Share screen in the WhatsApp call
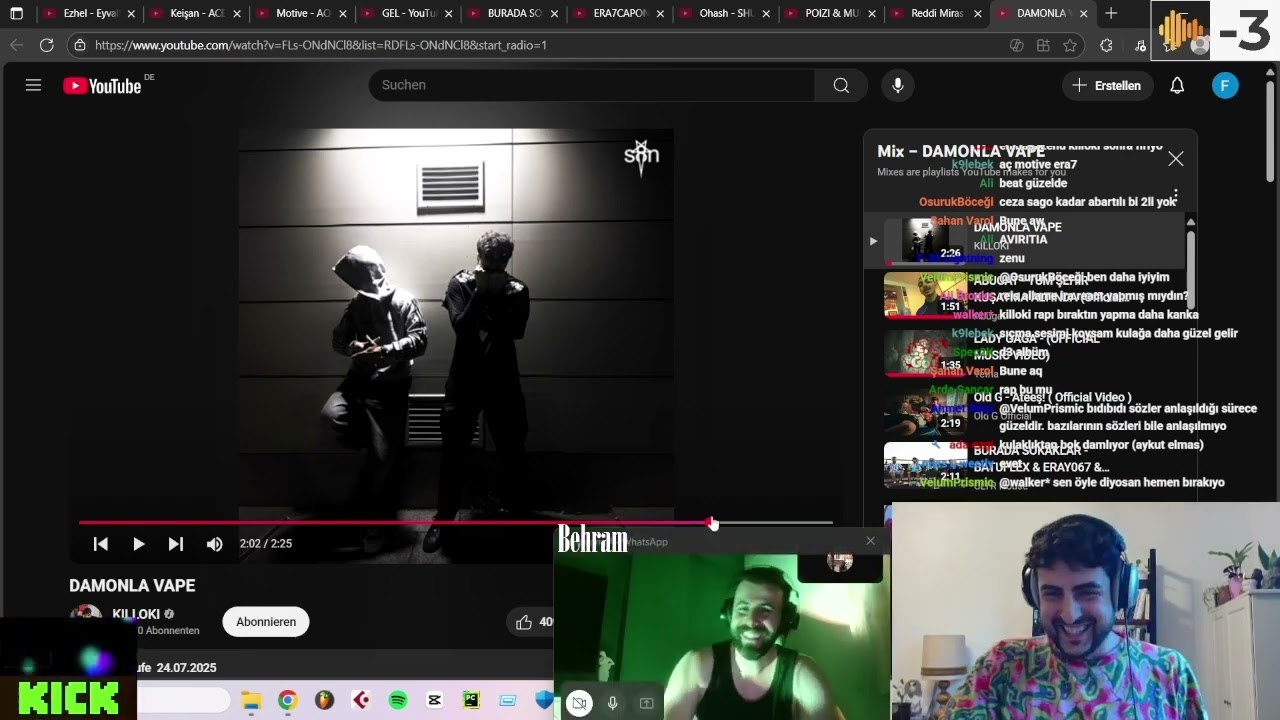 click(x=646, y=703)
